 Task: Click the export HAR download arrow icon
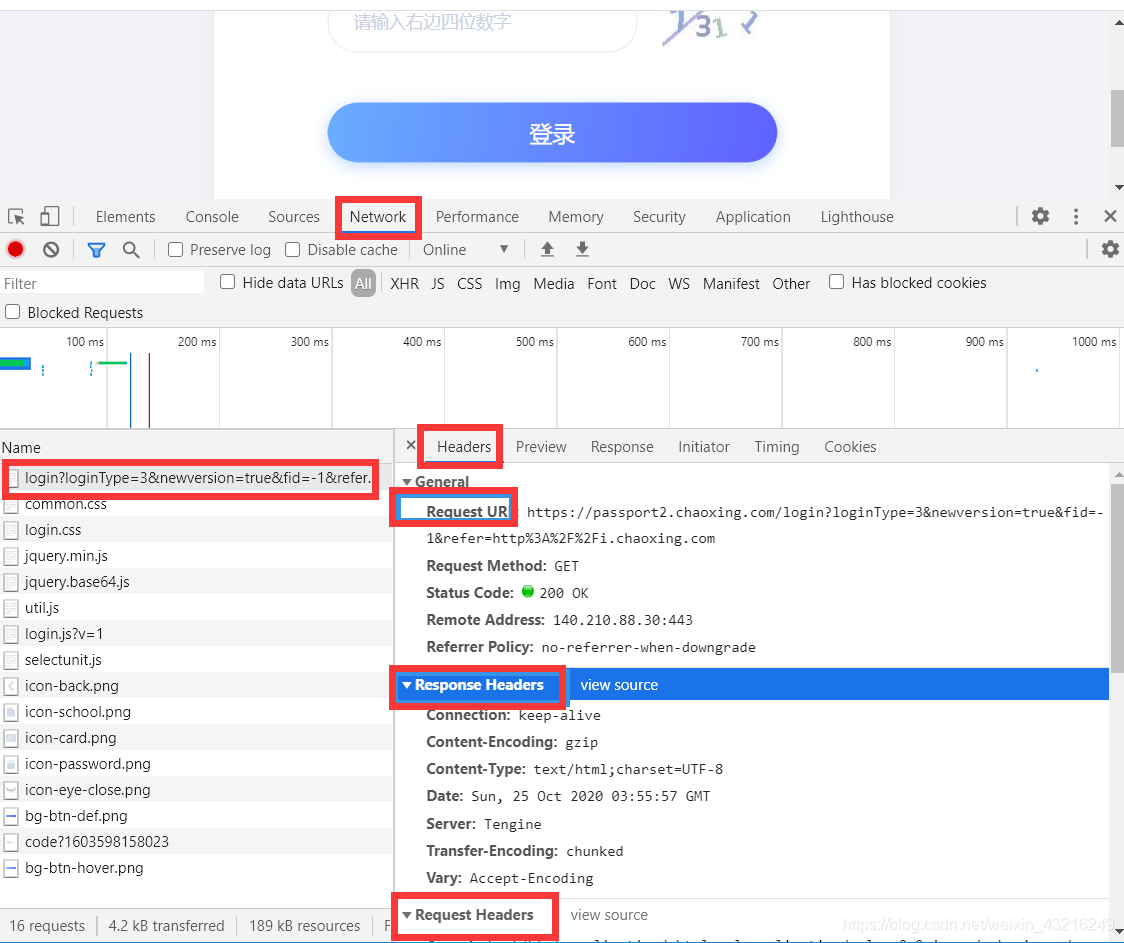582,250
